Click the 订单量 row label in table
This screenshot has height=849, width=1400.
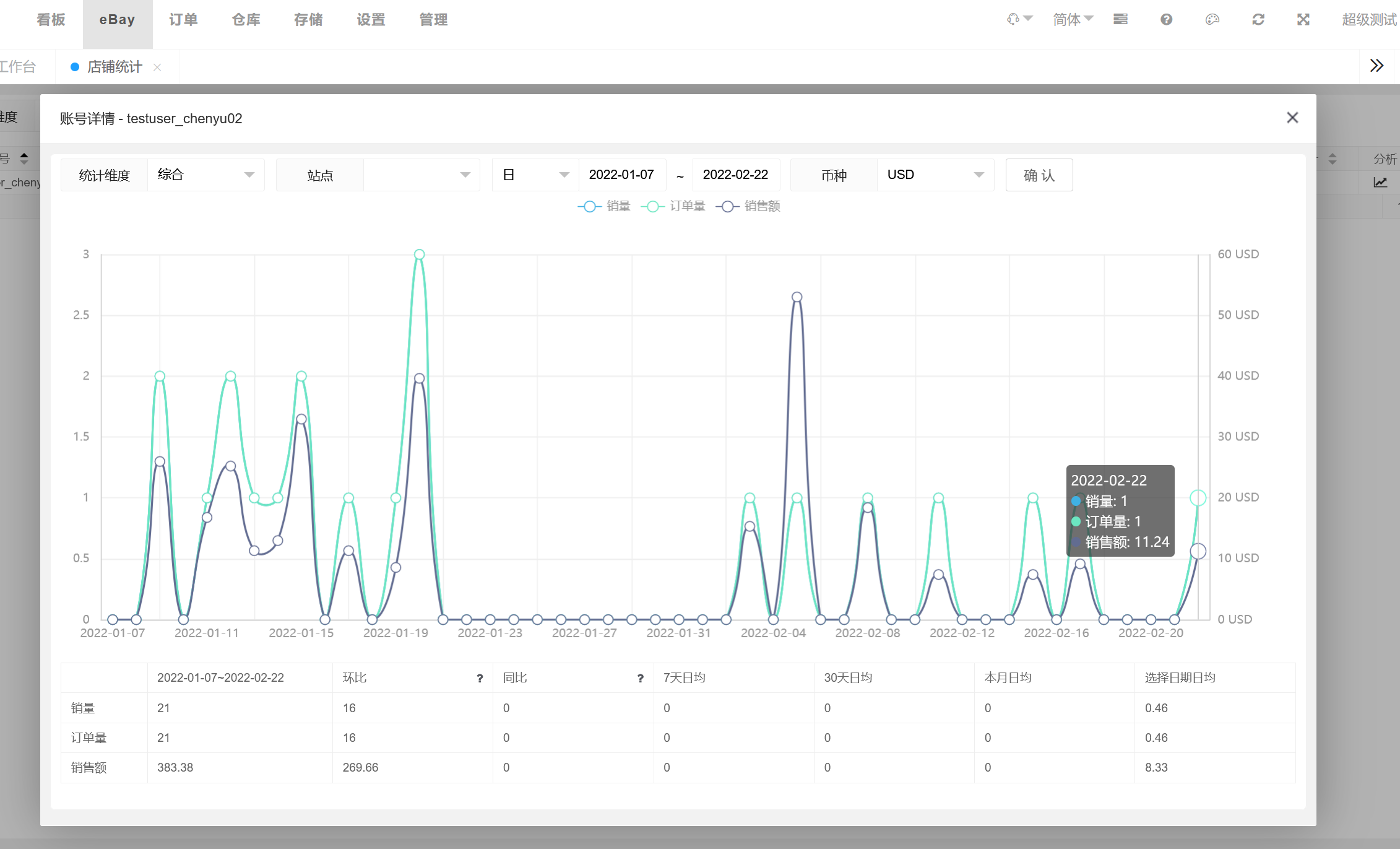(x=89, y=738)
